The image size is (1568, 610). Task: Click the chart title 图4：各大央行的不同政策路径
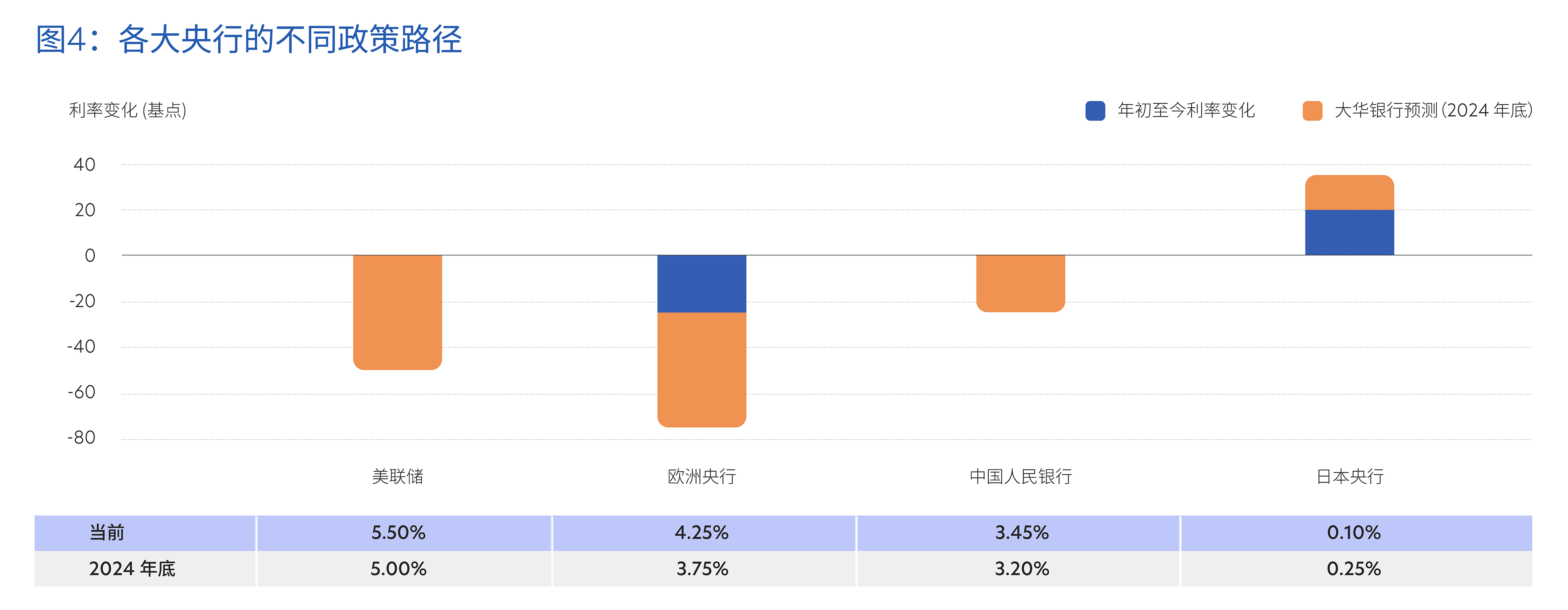[x=249, y=40]
